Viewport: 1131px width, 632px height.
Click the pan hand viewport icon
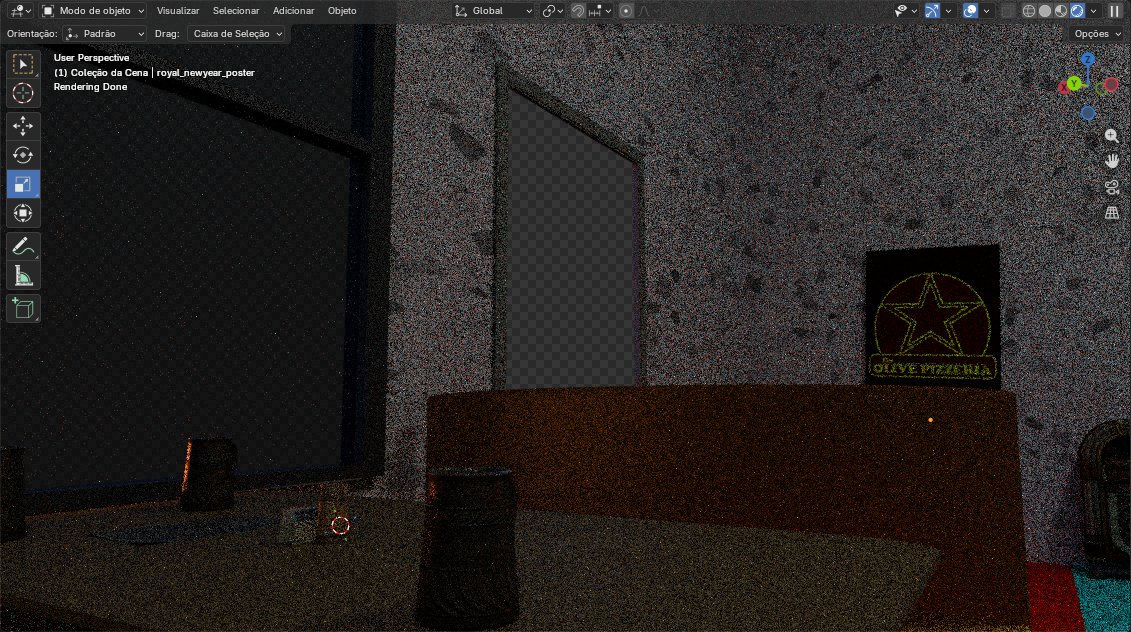coord(1112,162)
